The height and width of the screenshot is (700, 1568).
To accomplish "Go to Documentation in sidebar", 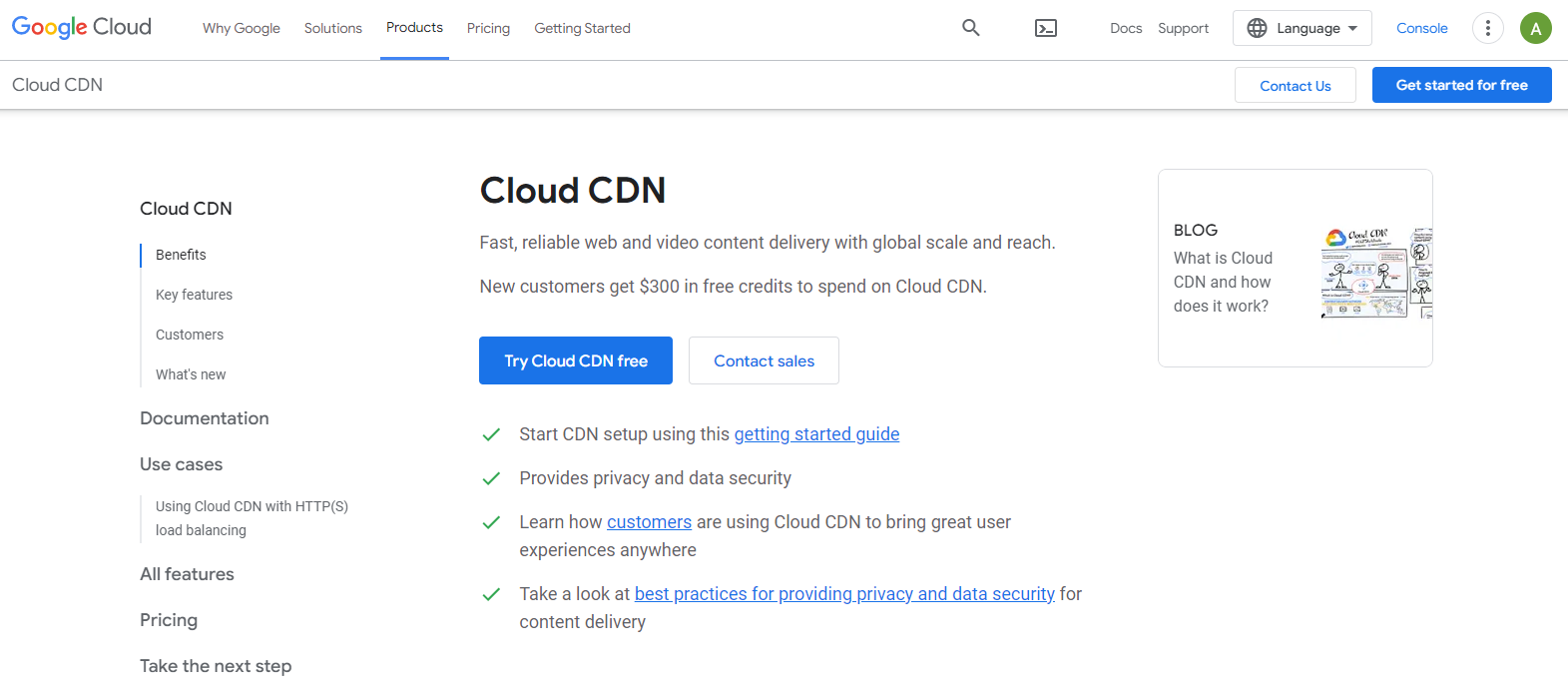I will (205, 418).
